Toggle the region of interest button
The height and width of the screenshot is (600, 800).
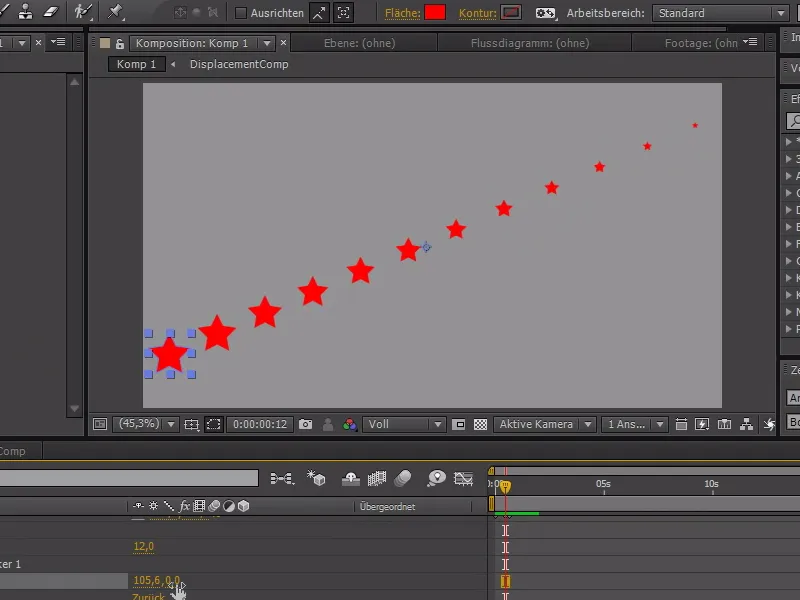click(459, 424)
